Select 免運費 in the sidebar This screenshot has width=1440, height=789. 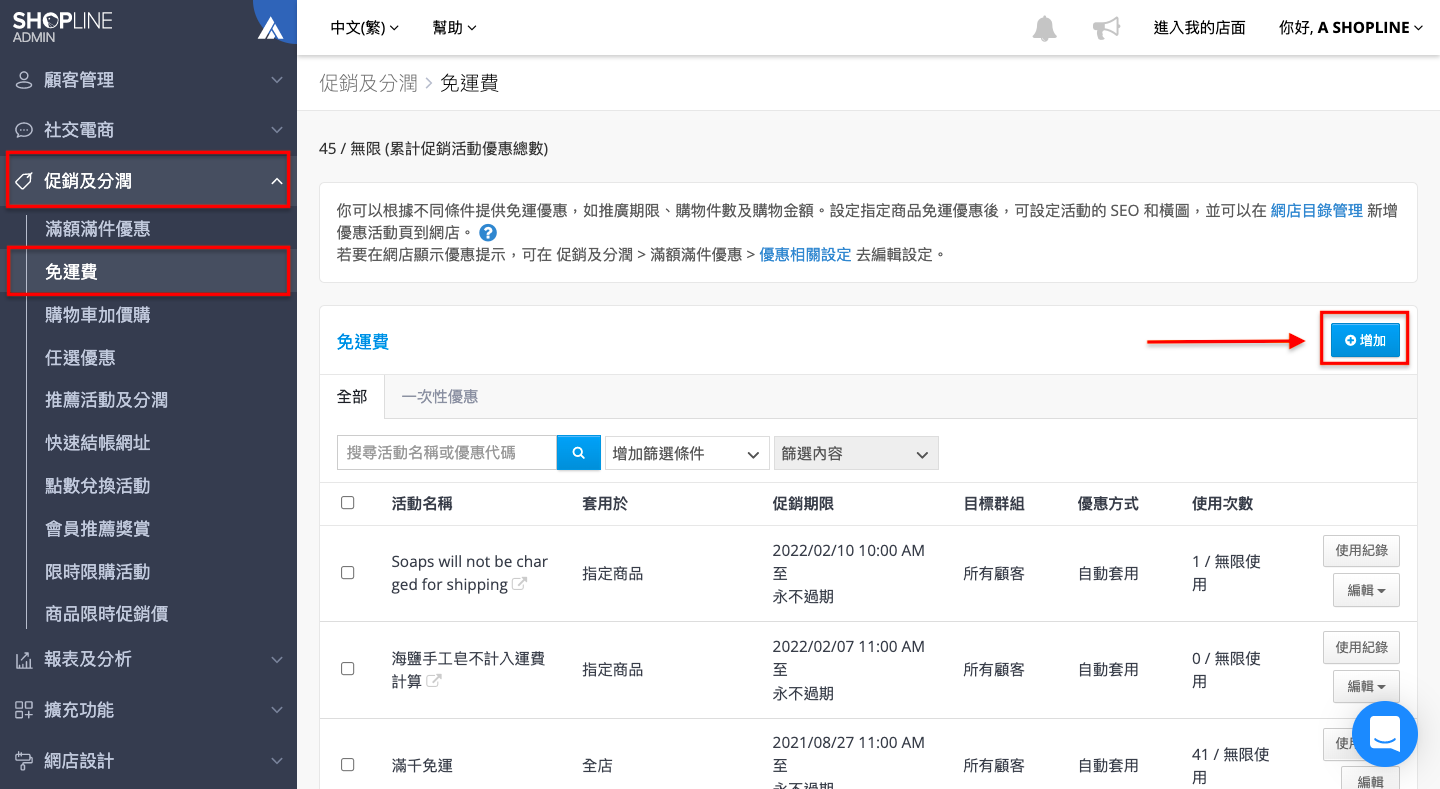71,272
